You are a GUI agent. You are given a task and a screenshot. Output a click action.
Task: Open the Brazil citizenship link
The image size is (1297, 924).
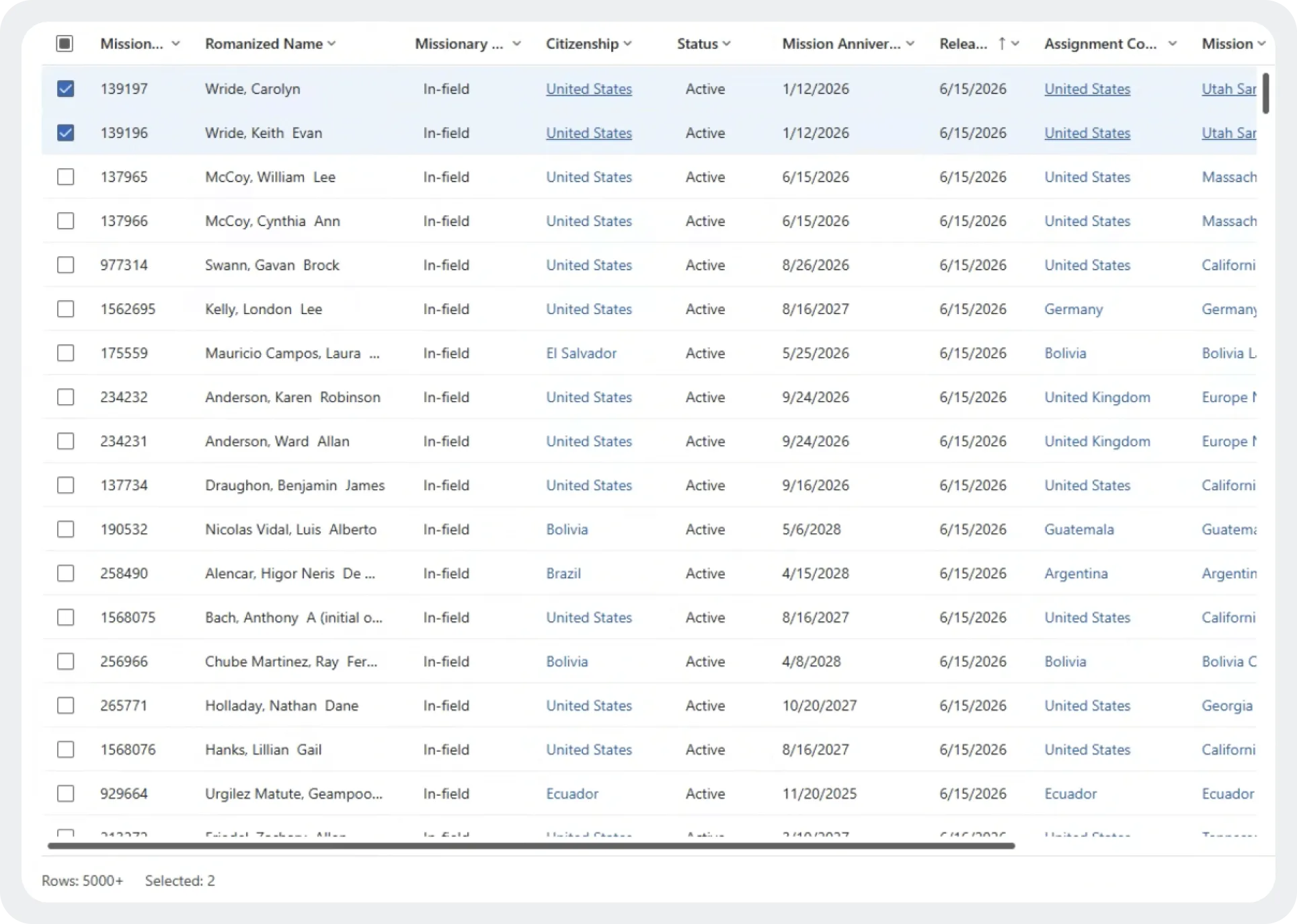[563, 573]
